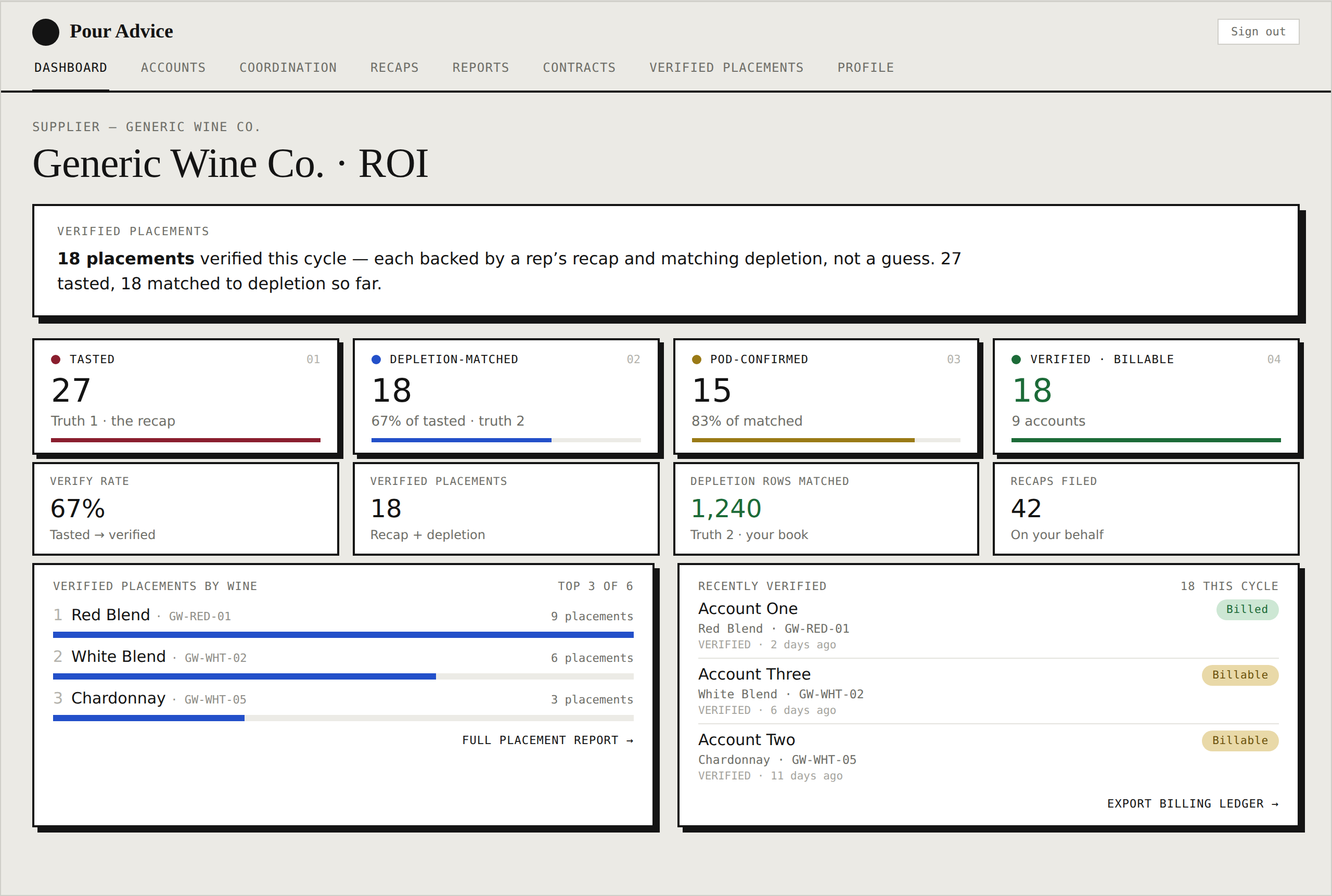Click the Pour Advice black circle logo
Viewport: 1332px width, 896px height.
(x=46, y=32)
